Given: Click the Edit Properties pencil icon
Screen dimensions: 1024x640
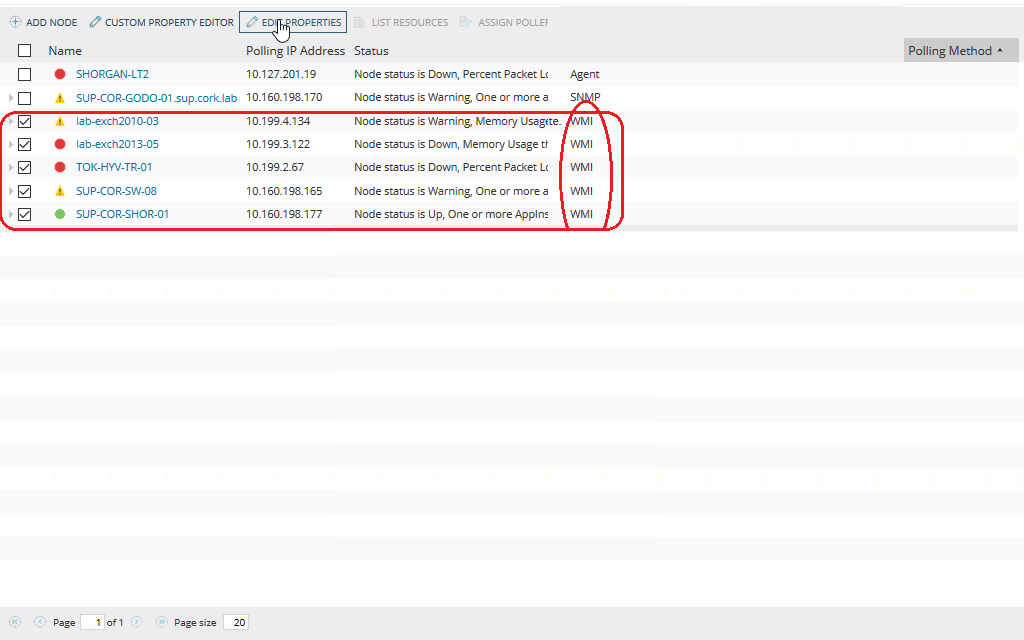Looking at the screenshot, I should 253,21.
